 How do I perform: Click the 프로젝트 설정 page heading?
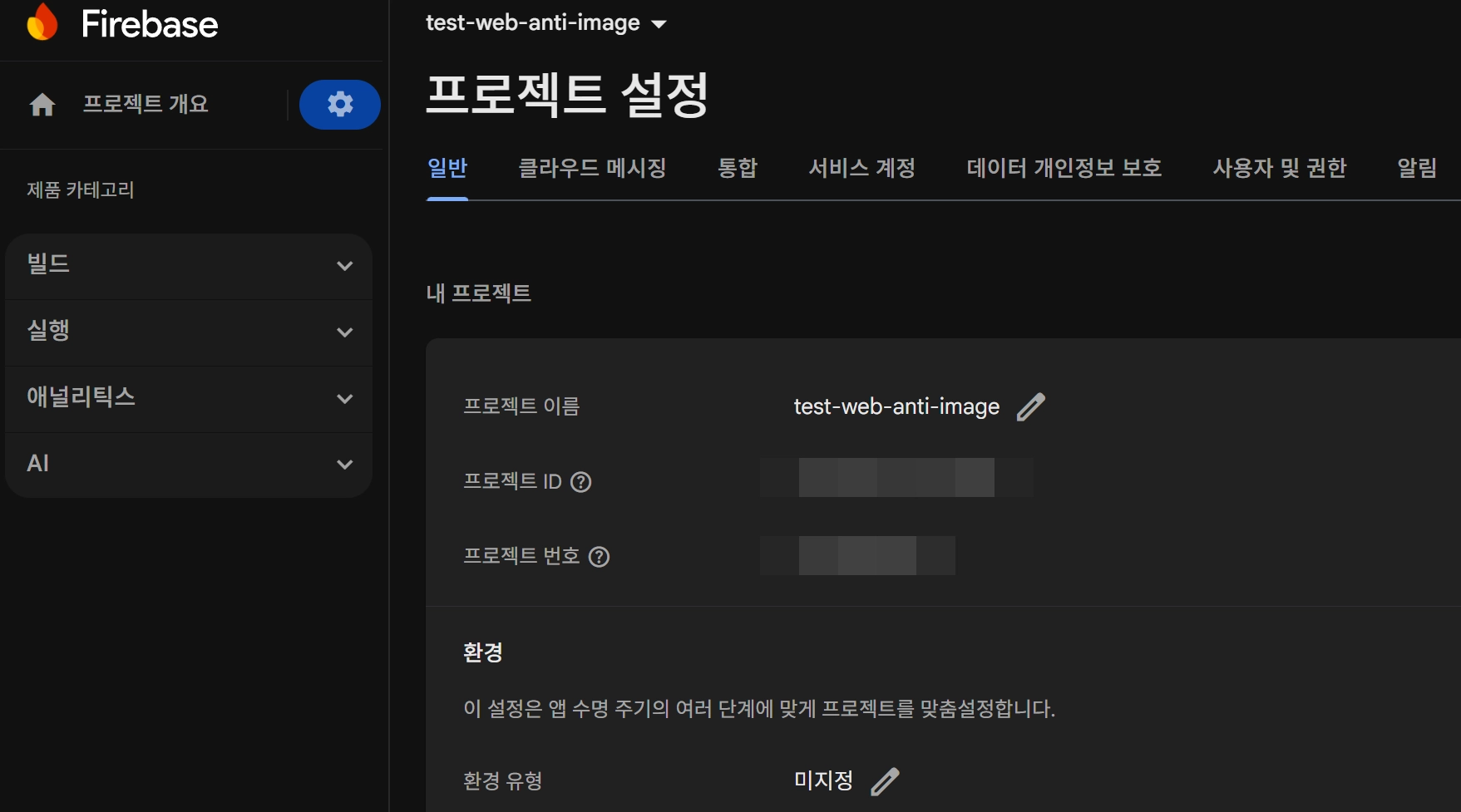tap(567, 95)
